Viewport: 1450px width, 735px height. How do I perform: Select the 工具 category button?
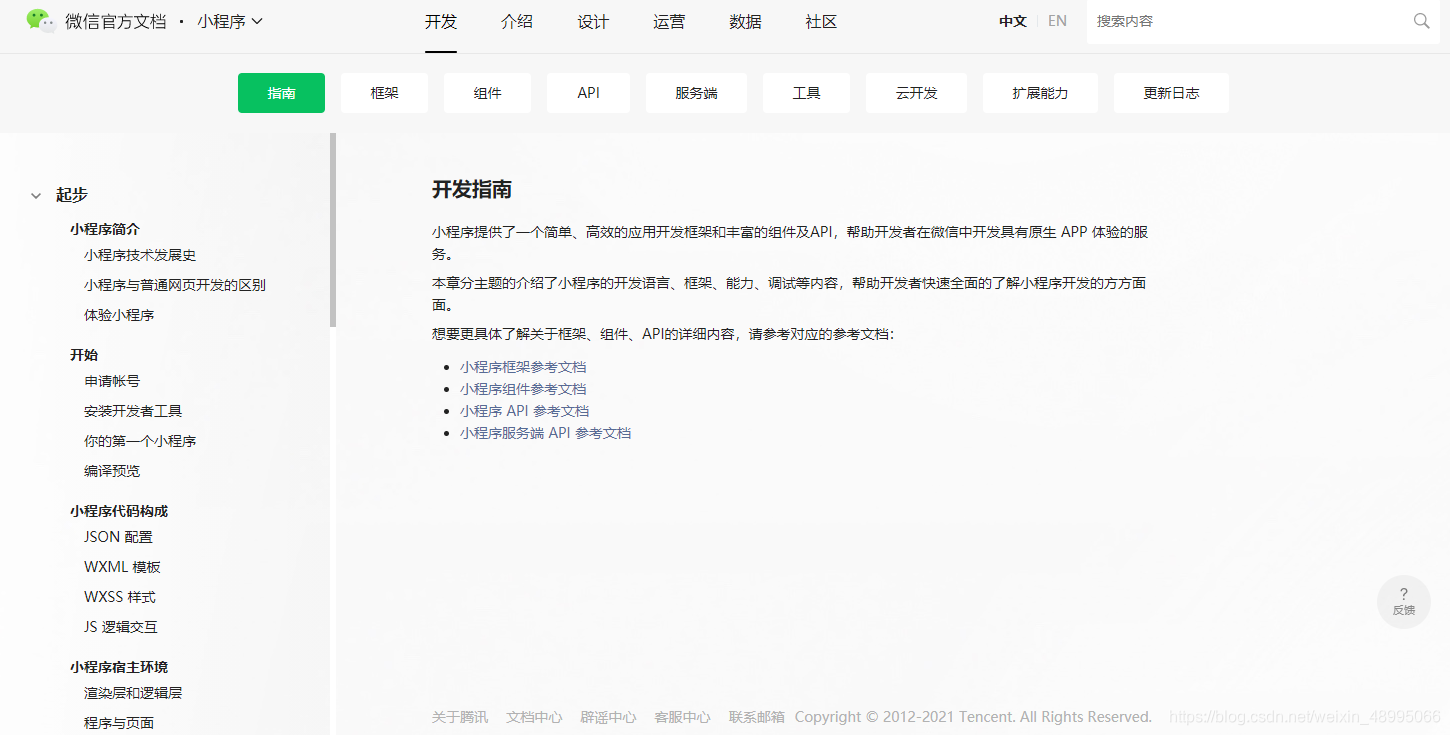(x=806, y=93)
